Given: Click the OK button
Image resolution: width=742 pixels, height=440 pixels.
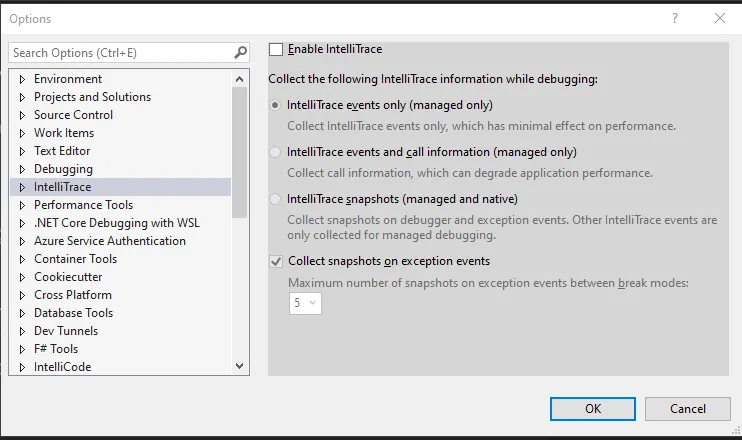Looking at the screenshot, I should coord(592,408).
